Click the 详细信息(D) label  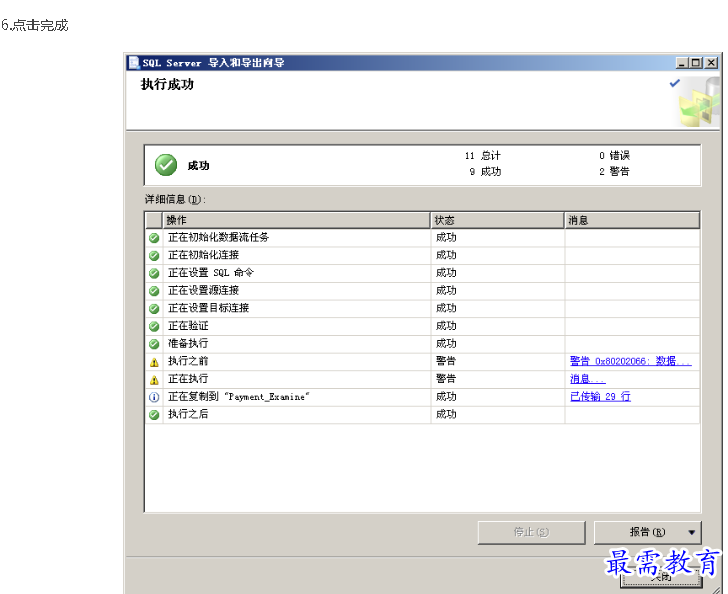click(x=175, y=200)
